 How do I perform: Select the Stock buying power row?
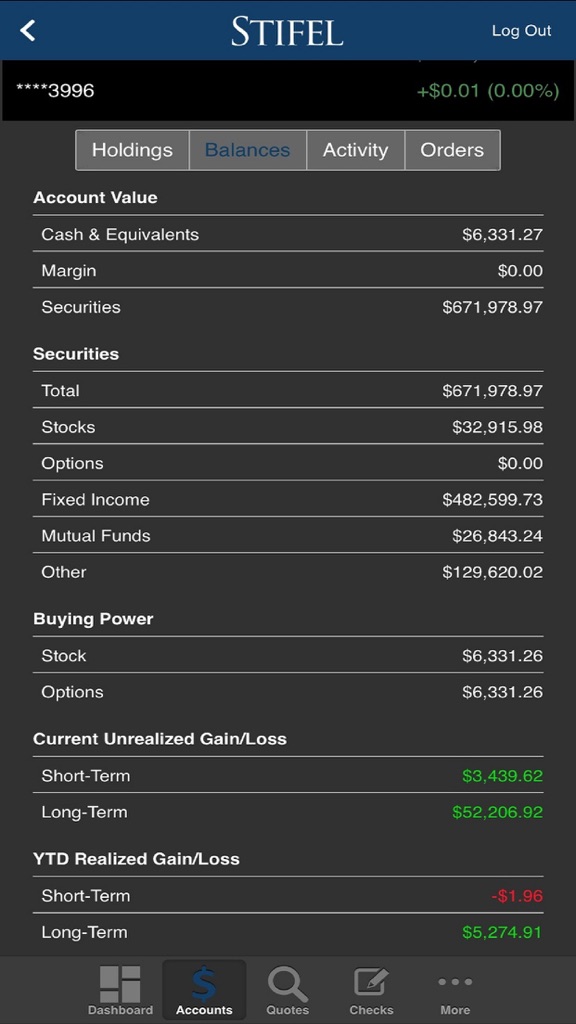(288, 655)
